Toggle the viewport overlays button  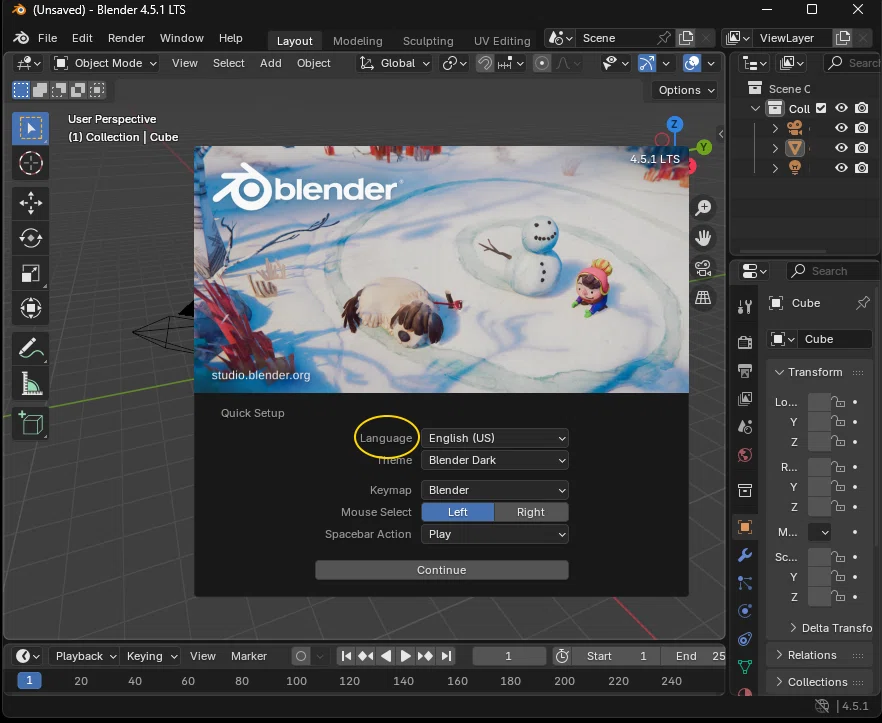(692, 63)
